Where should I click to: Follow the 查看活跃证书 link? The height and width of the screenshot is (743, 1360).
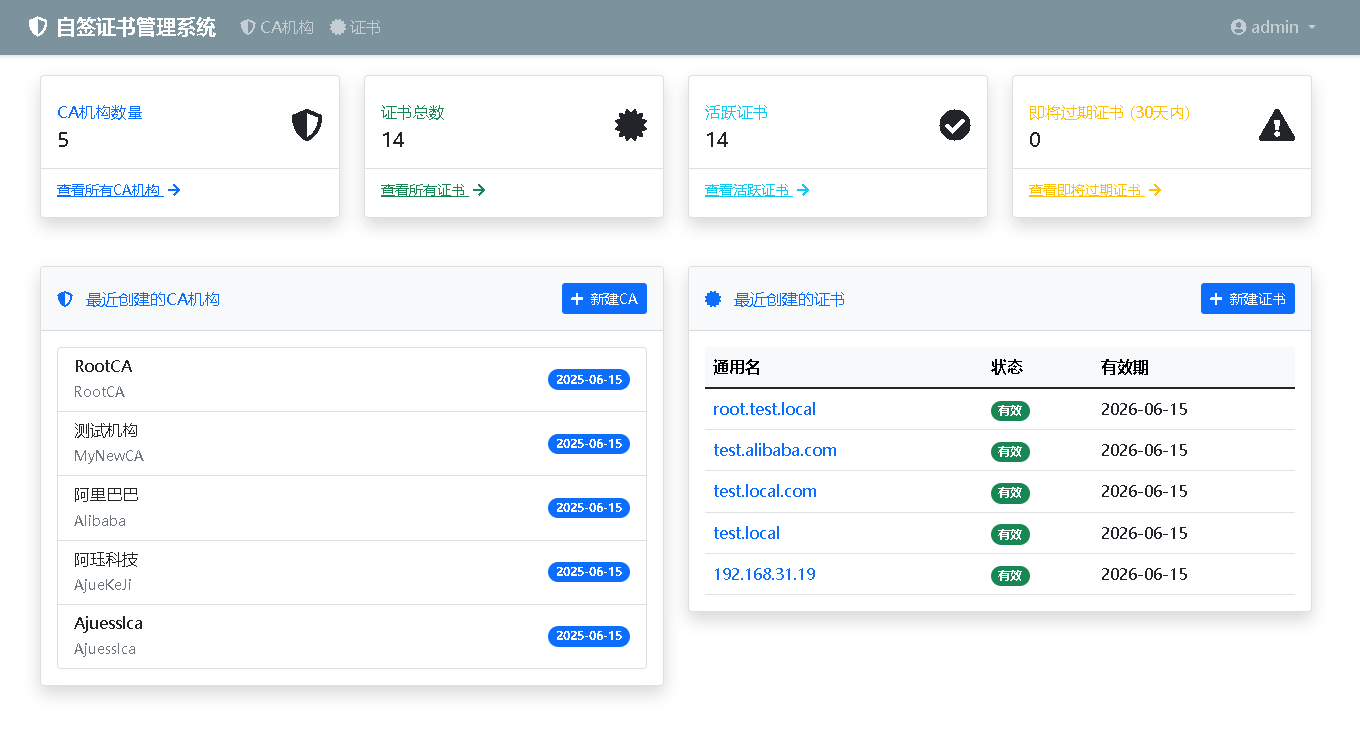[747, 190]
